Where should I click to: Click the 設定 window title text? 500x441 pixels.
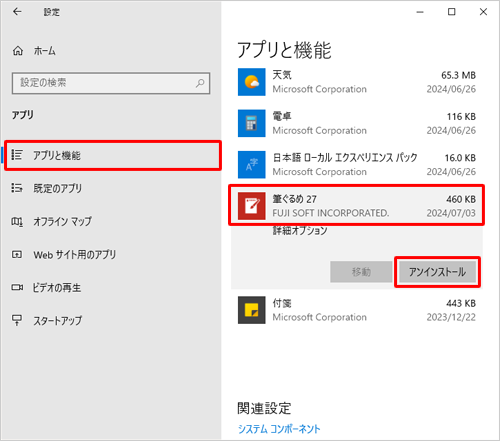(x=52, y=12)
